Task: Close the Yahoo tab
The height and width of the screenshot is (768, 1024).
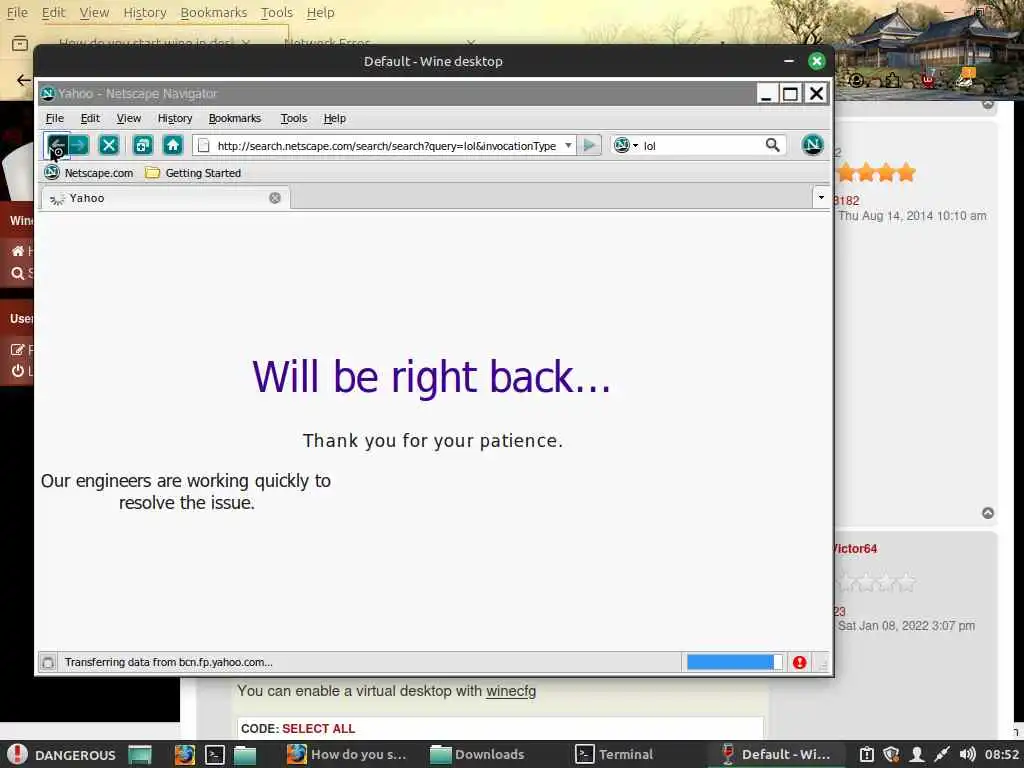Action: point(275,198)
